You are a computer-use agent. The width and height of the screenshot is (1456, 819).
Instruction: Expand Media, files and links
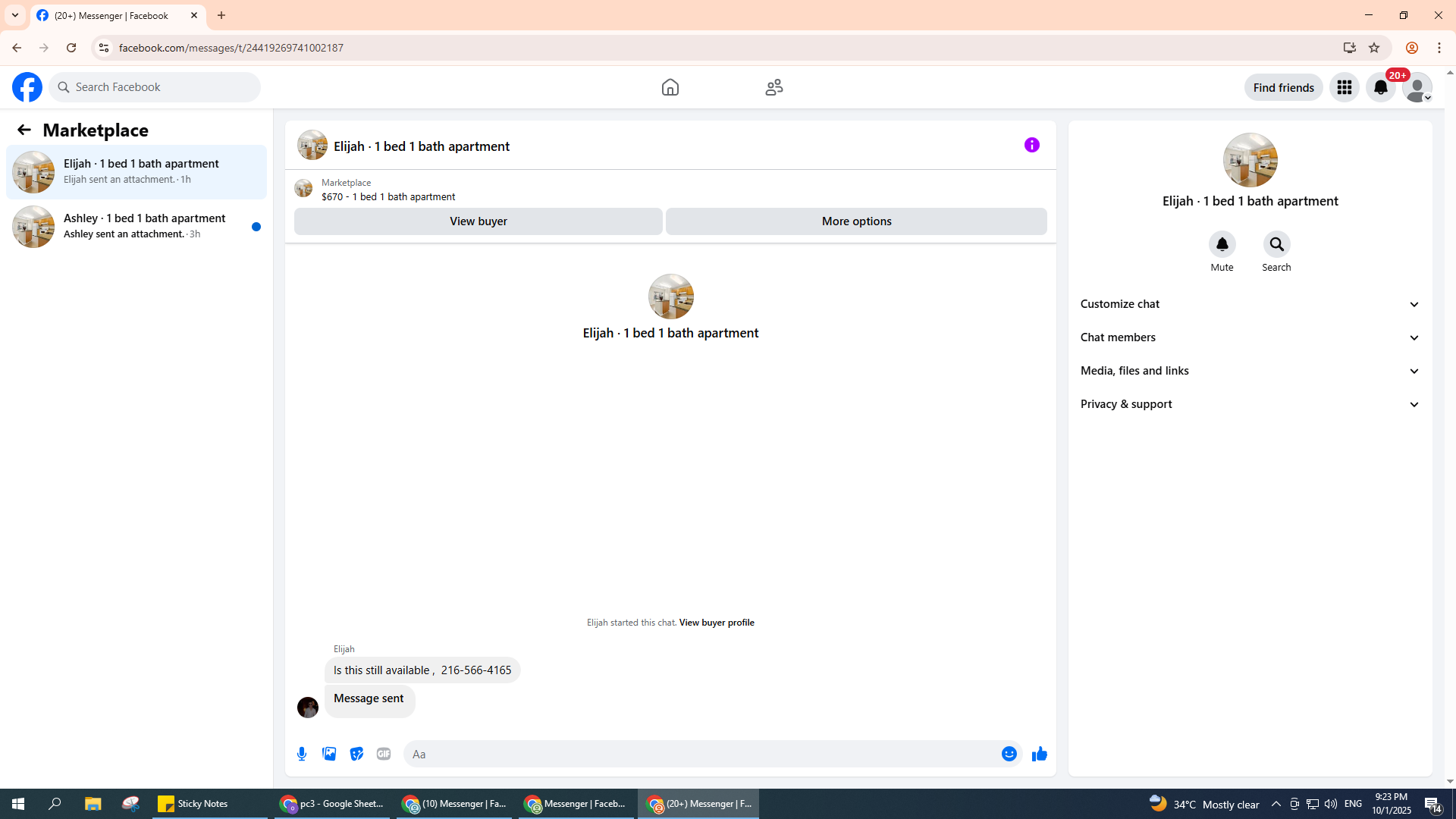[1249, 371]
